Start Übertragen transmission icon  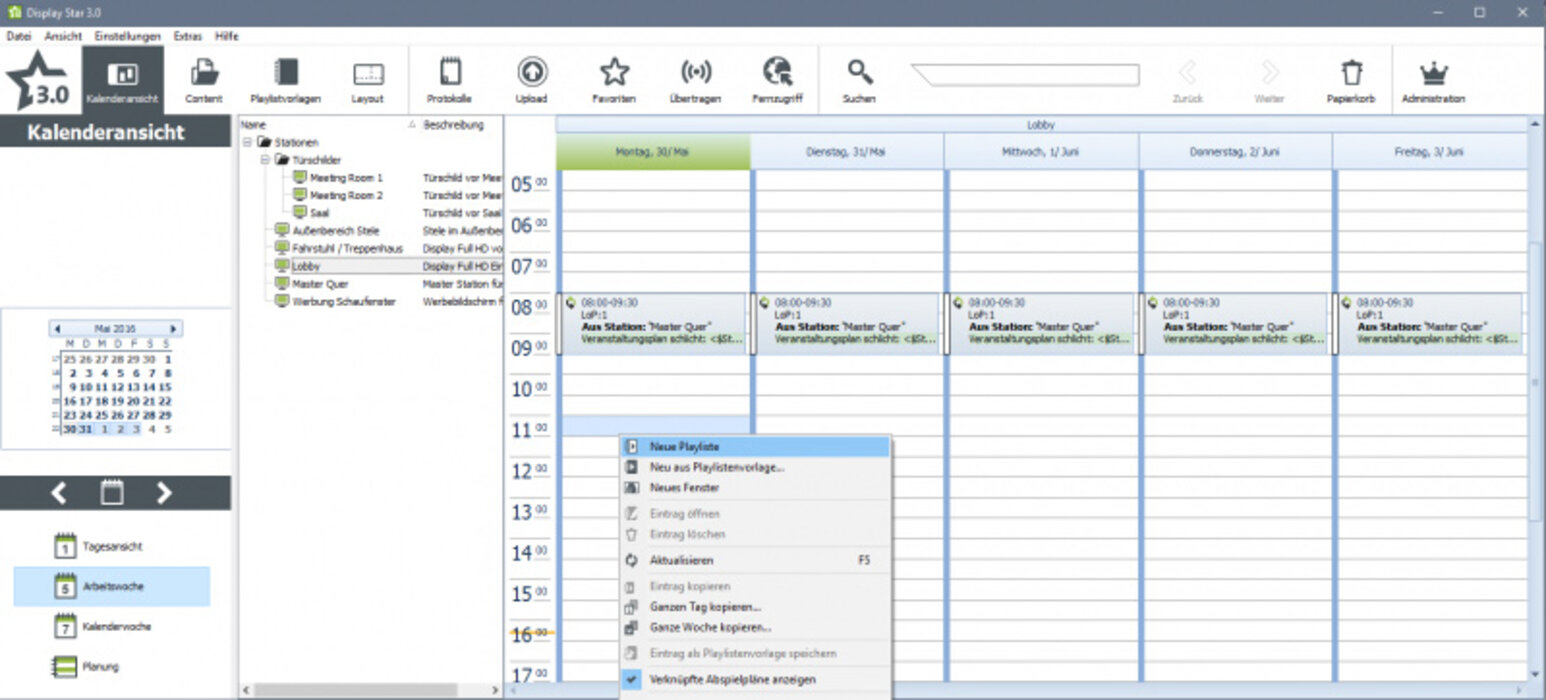coord(695,79)
